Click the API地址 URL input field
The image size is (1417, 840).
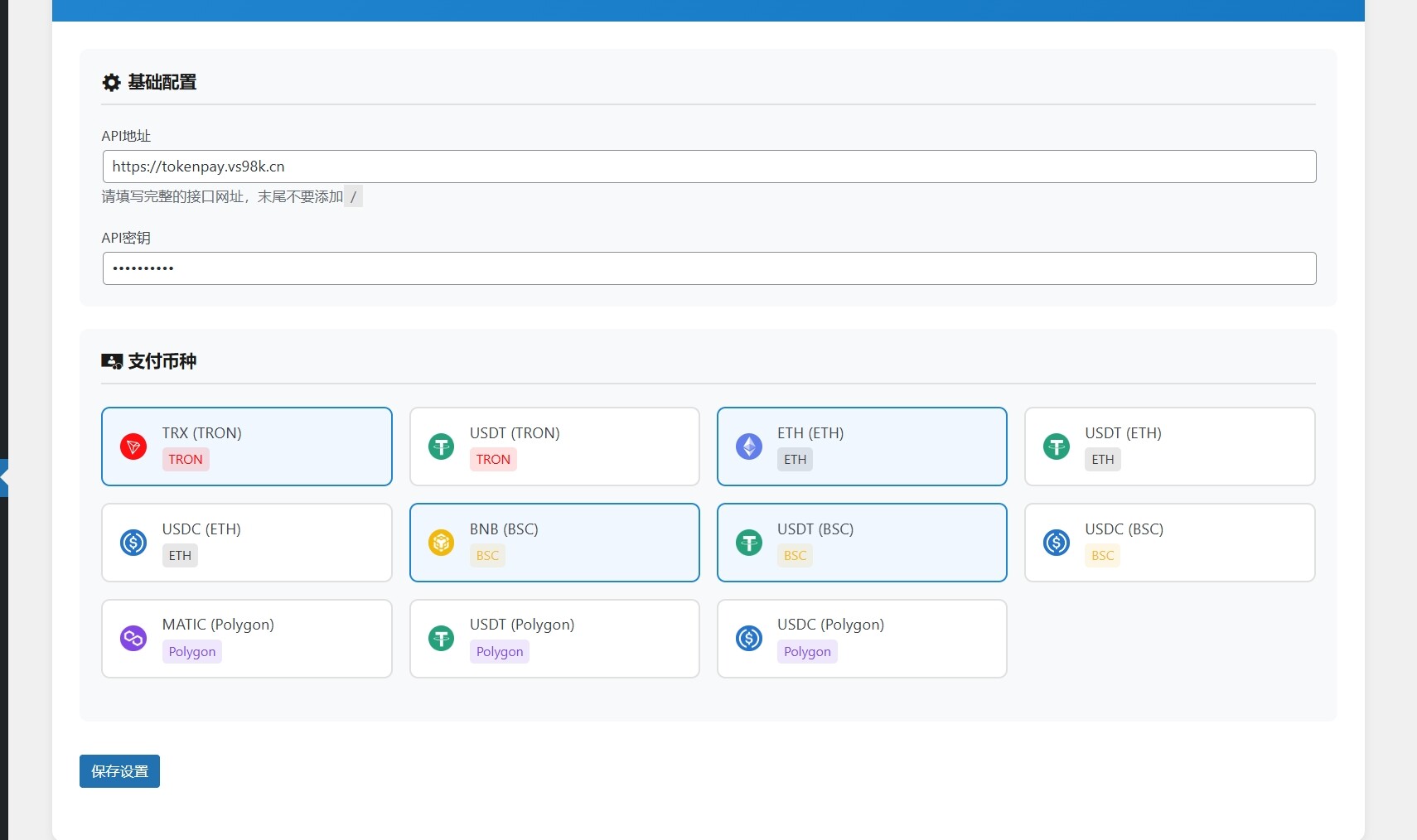(708, 167)
